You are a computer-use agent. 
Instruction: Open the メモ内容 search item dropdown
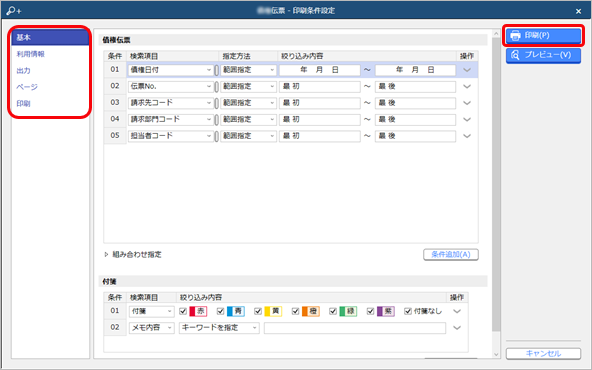click(151, 328)
